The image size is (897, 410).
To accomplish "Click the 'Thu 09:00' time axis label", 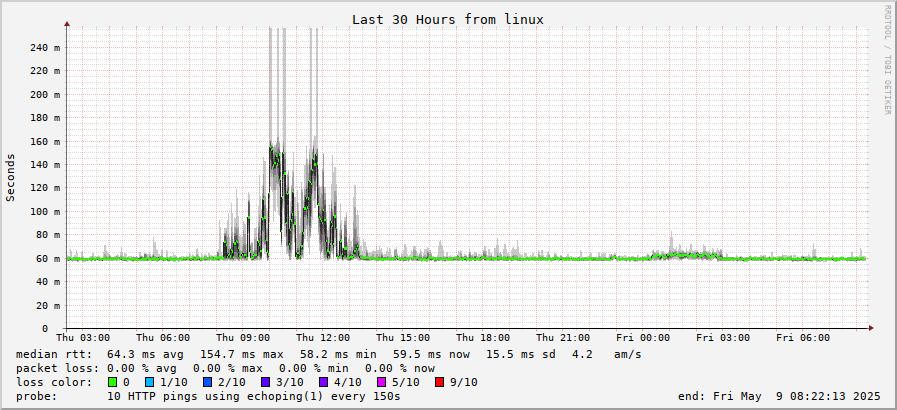I will click(x=243, y=338).
